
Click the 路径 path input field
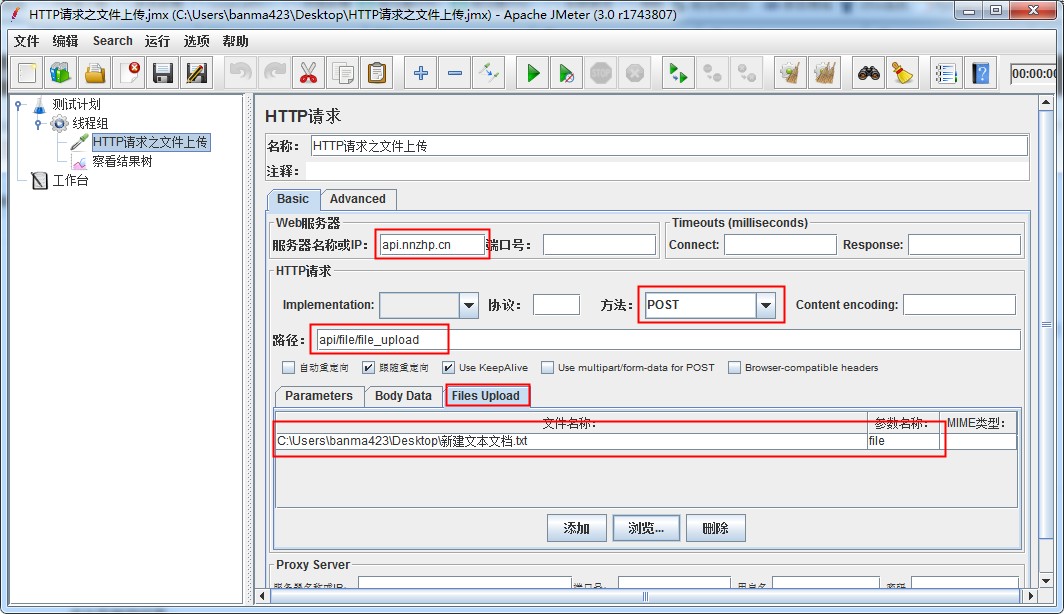[x=667, y=340]
